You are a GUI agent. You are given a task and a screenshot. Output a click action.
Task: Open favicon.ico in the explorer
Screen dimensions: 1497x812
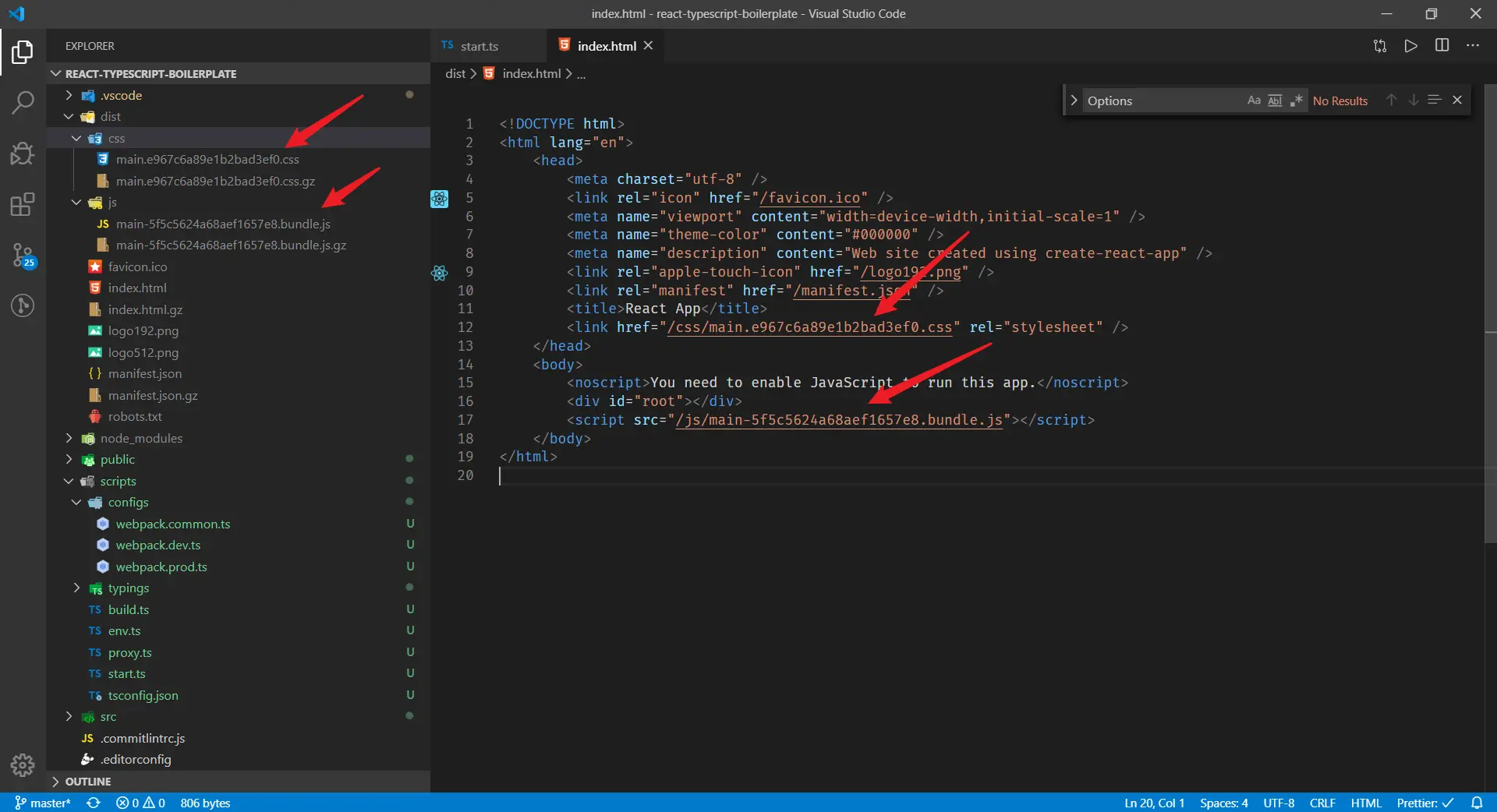coord(137,267)
